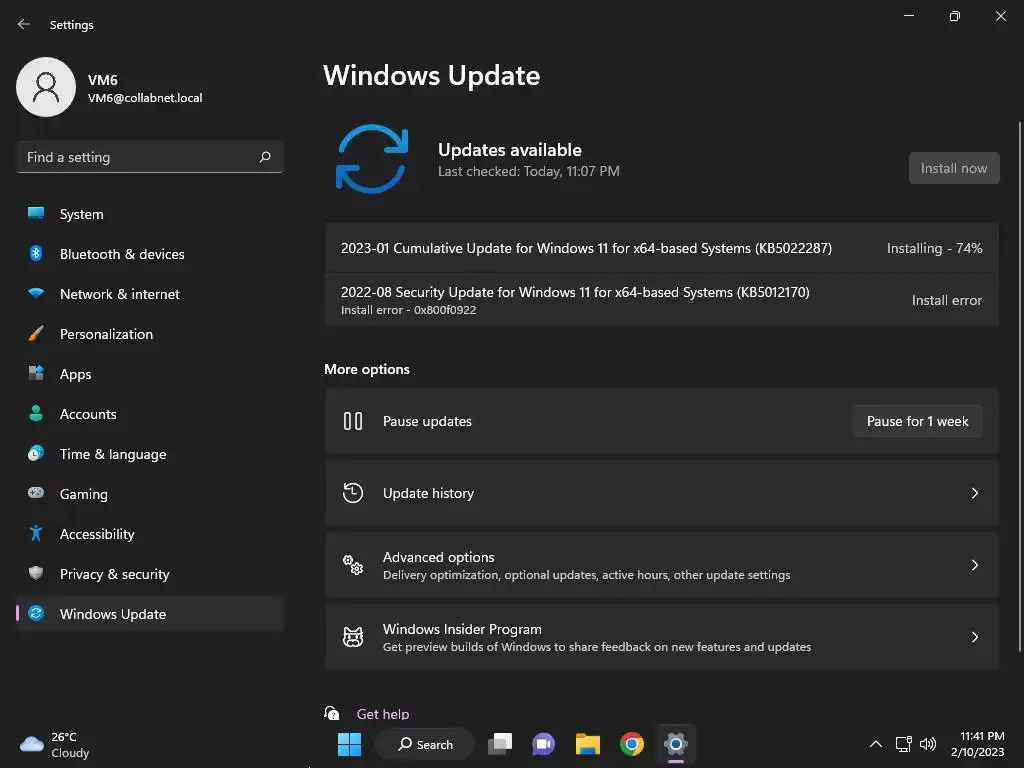This screenshot has width=1024, height=768.
Task: Click the KB5022287 cumulative update entry
Action: (662, 248)
